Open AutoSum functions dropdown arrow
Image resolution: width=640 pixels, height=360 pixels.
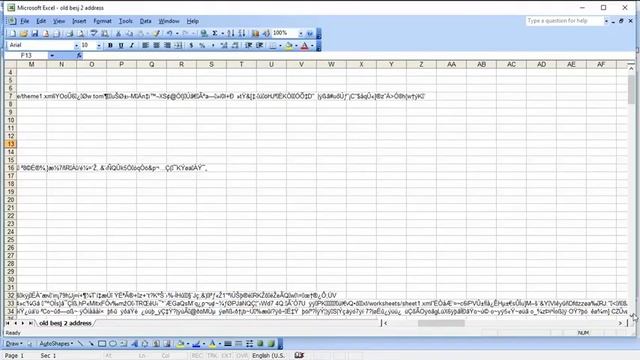222,33
